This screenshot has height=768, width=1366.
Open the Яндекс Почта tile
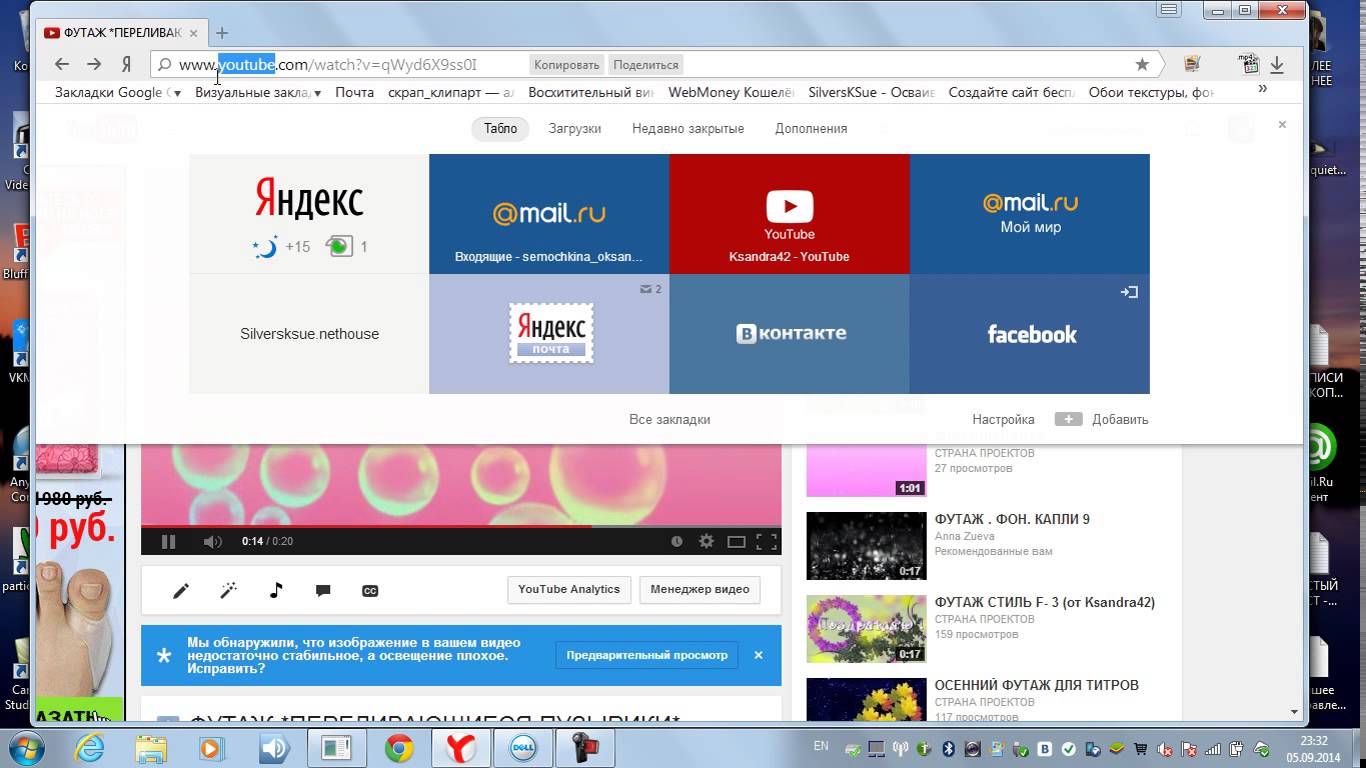(x=549, y=334)
